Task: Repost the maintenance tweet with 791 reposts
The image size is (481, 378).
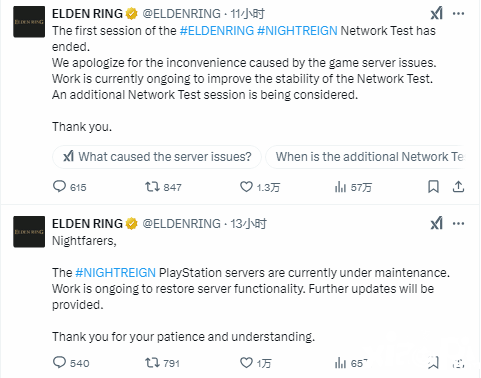Action: pos(152,363)
